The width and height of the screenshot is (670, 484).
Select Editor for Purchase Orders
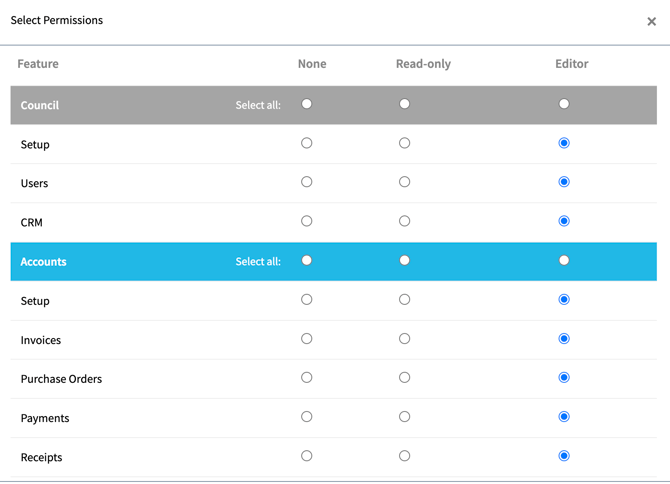click(x=564, y=378)
